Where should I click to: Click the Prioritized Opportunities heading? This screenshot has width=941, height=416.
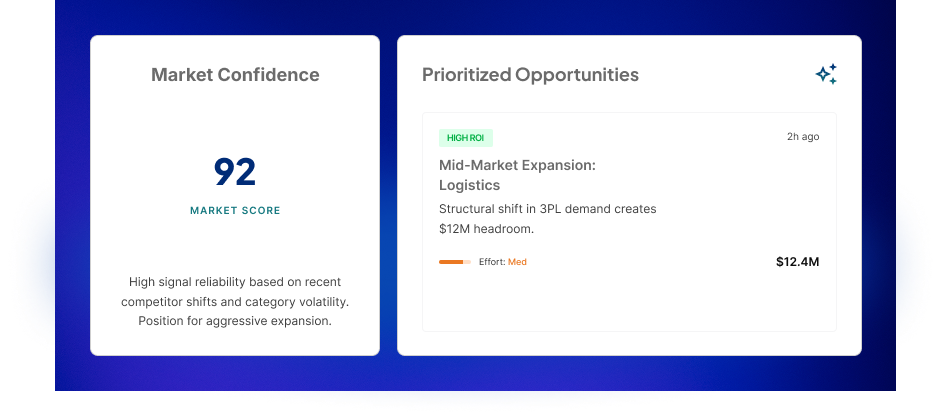click(x=530, y=75)
